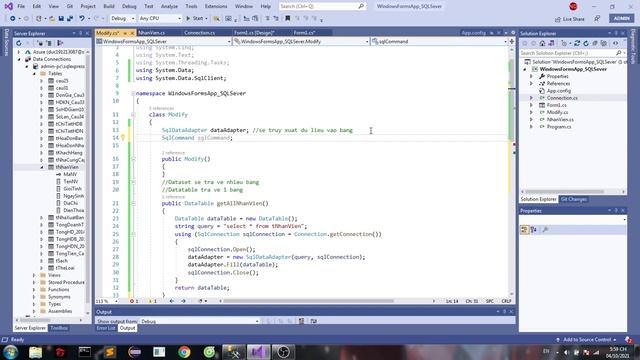Collapse the getAllNhanVien method code block

133,203
